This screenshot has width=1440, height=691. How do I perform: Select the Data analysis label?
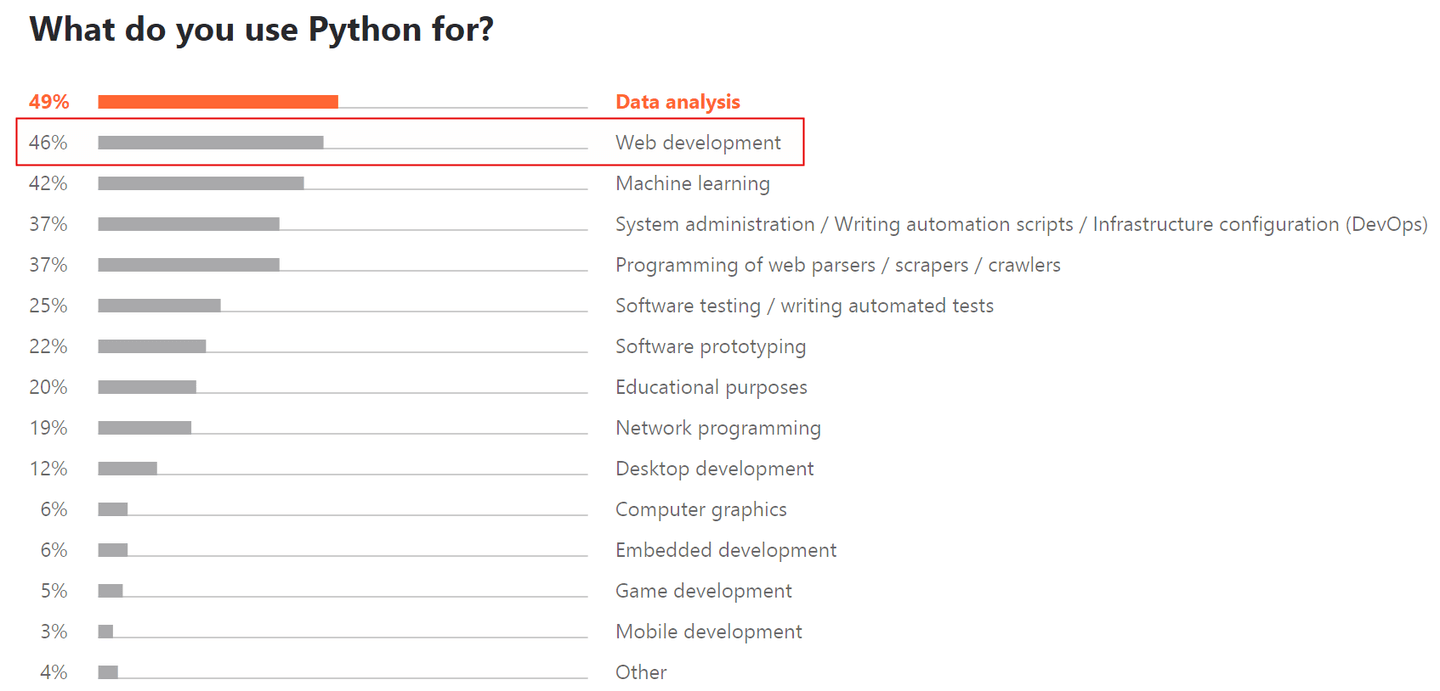tap(678, 102)
